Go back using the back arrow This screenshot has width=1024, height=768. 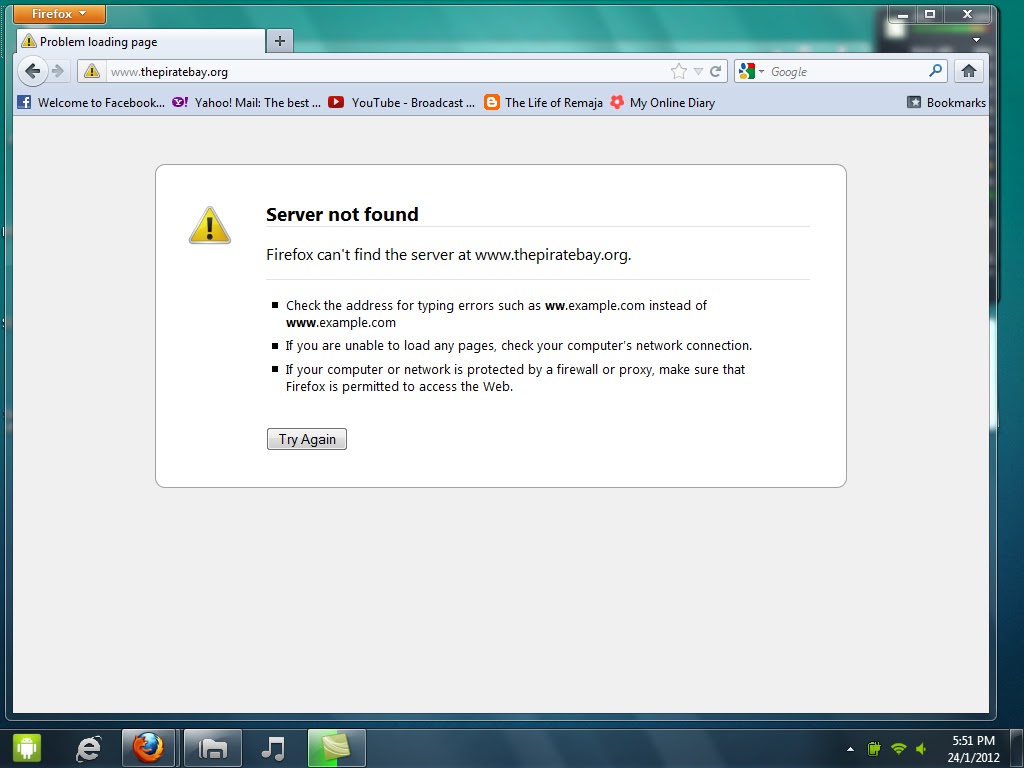pos(32,71)
